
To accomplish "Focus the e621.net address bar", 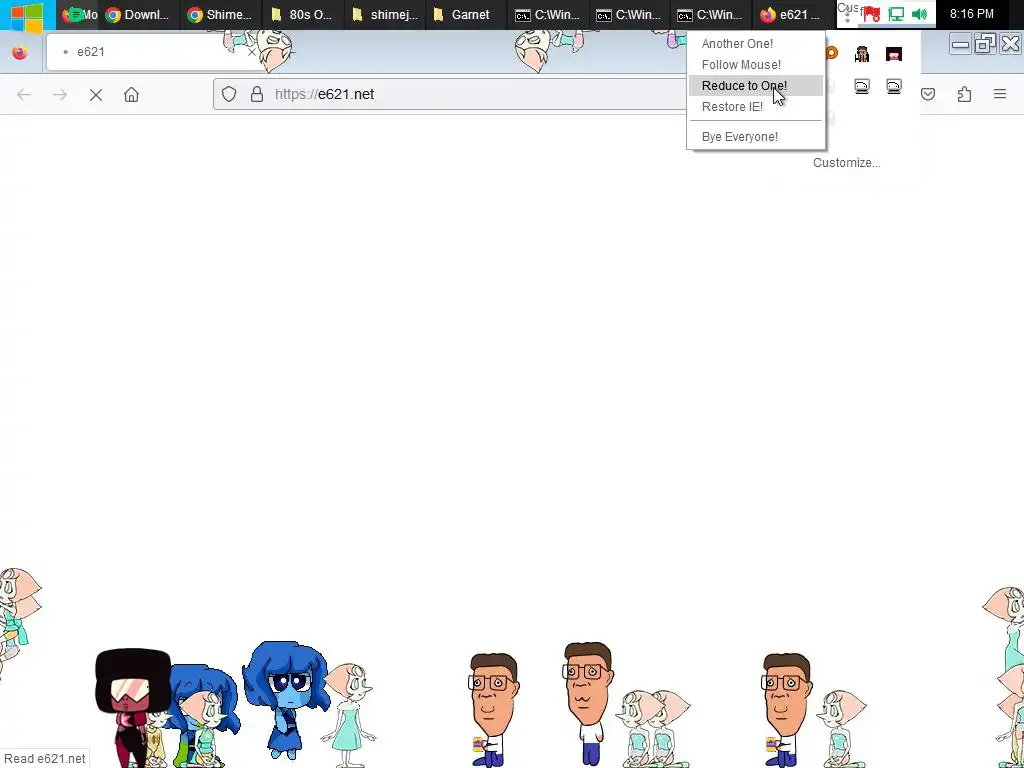I will pos(451,94).
